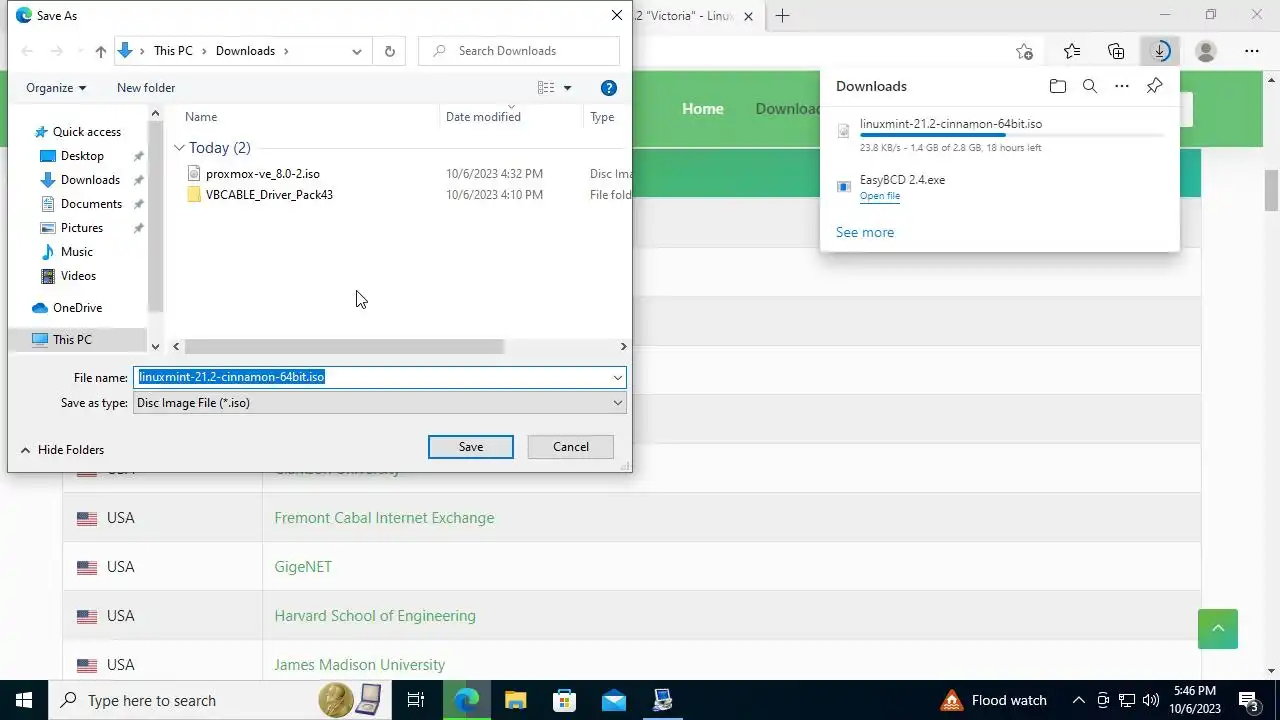Select Pictures in navigation pane
This screenshot has height=720, width=1280.
pyautogui.click(x=81, y=228)
